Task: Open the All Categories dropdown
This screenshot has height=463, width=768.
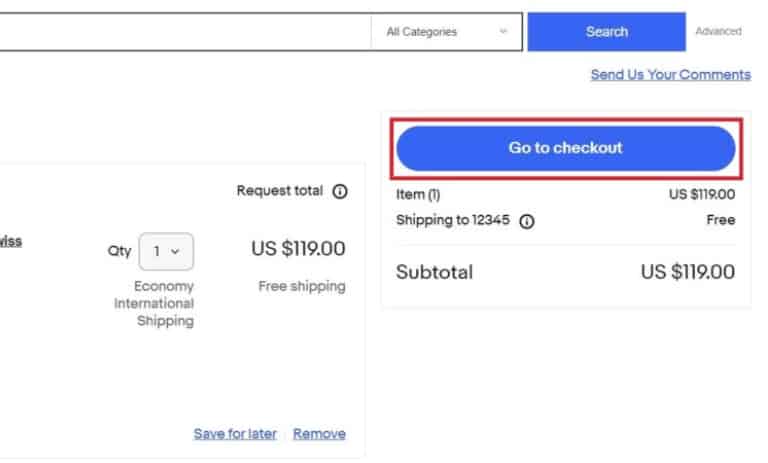Action: pyautogui.click(x=446, y=32)
